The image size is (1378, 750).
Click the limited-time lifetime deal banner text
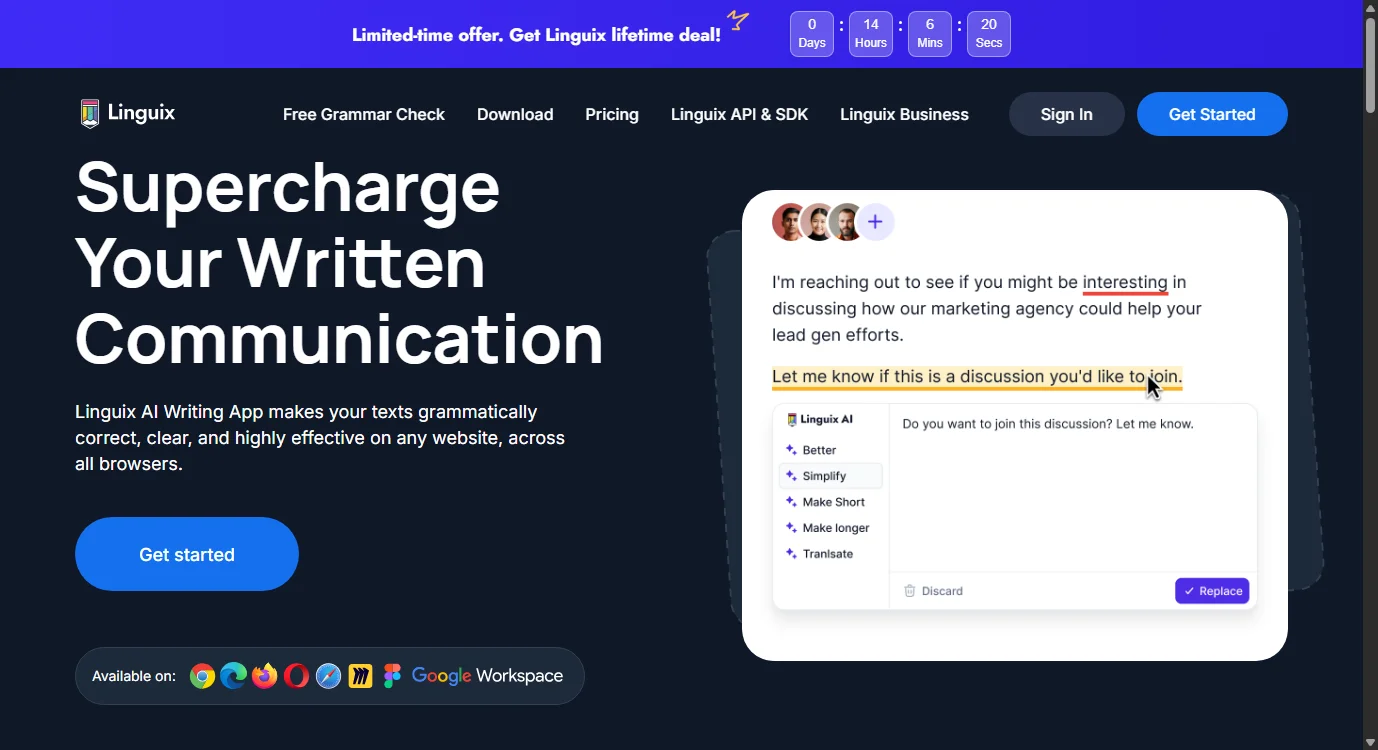point(536,35)
